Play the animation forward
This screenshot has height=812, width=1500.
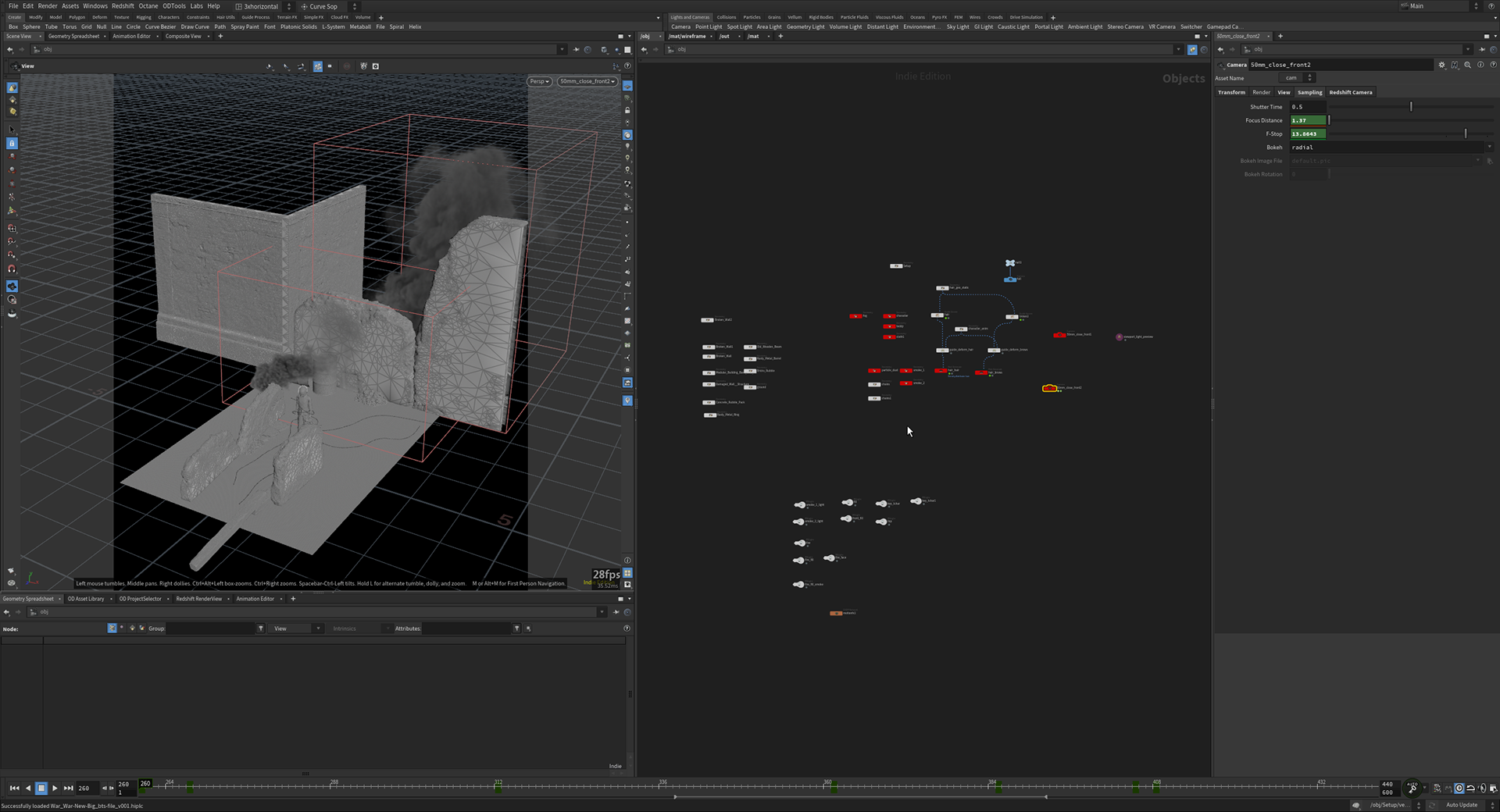[55, 788]
